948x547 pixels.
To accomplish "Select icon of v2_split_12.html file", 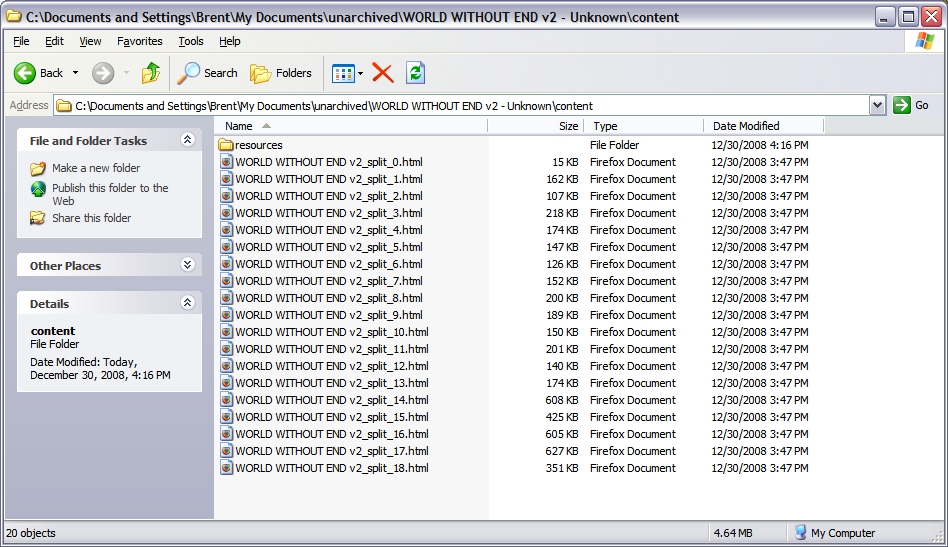I will [227, 366].
